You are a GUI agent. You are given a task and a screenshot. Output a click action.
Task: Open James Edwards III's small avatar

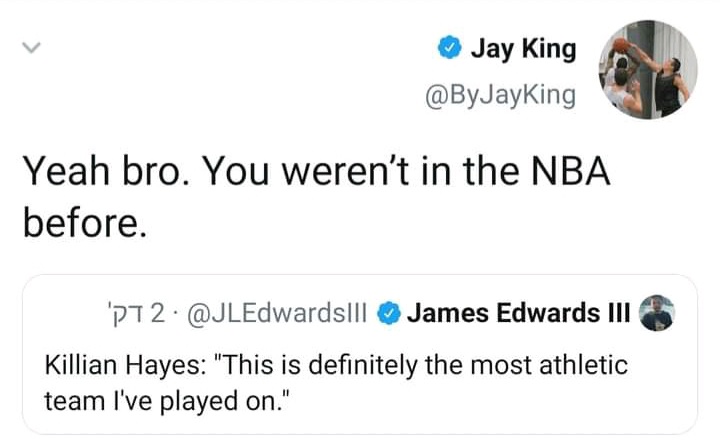tap(659, 313)
